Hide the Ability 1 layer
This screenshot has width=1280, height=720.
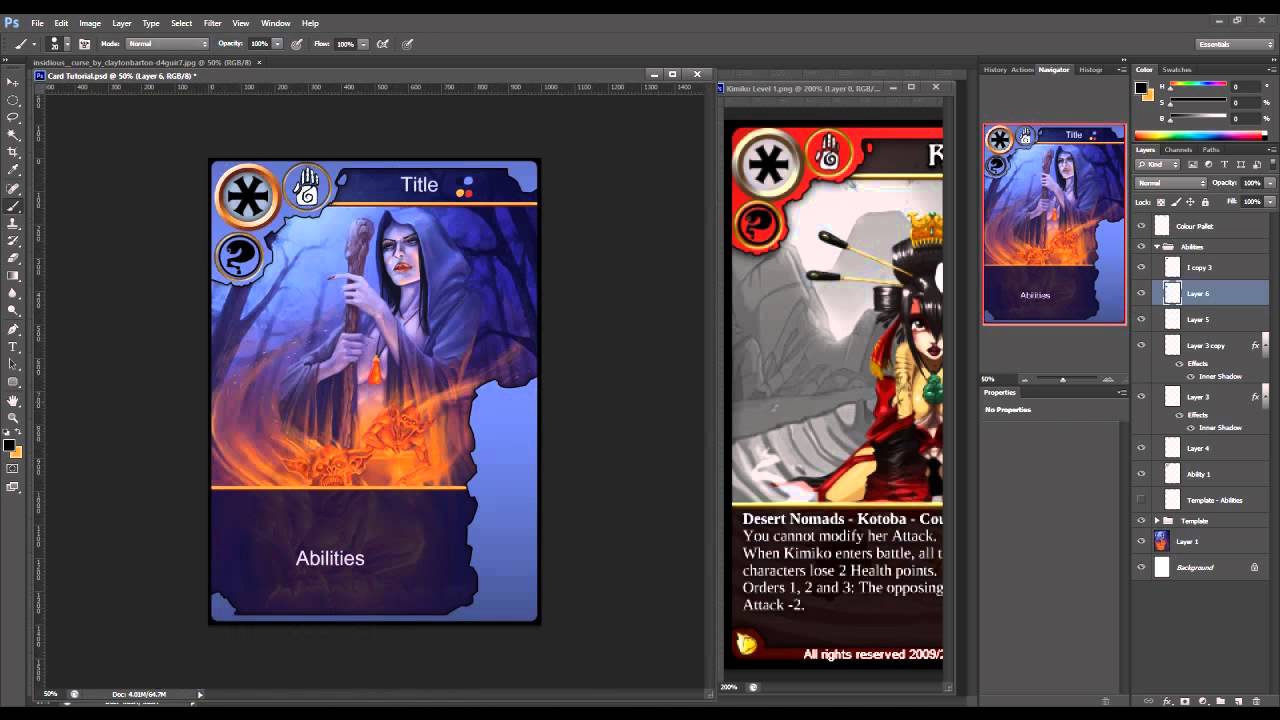[1141, 474]
